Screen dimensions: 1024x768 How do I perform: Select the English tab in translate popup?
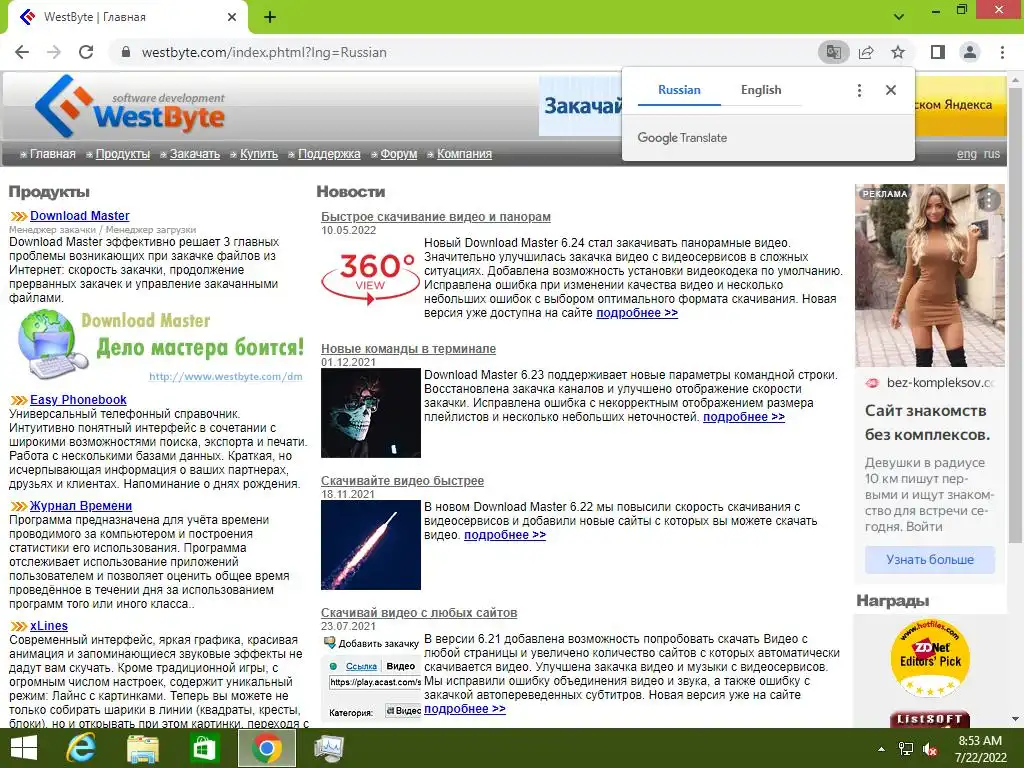coord(761,90)
